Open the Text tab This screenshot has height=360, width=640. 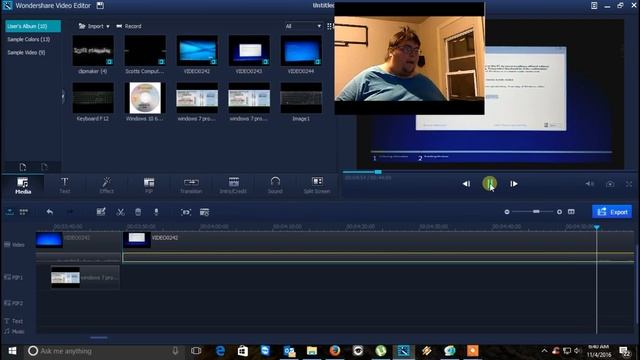point(64,186)
